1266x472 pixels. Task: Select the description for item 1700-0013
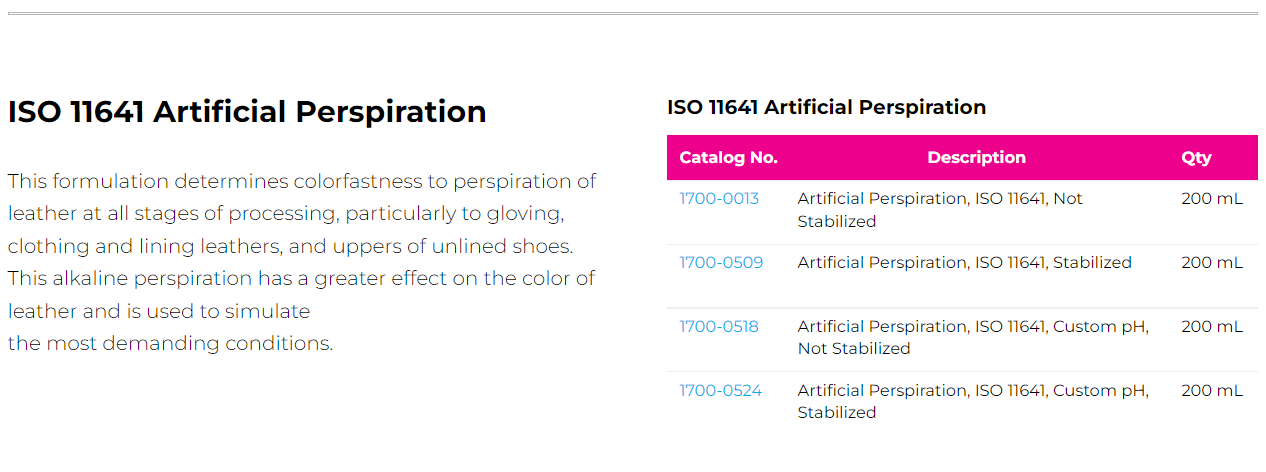point(939,210)
